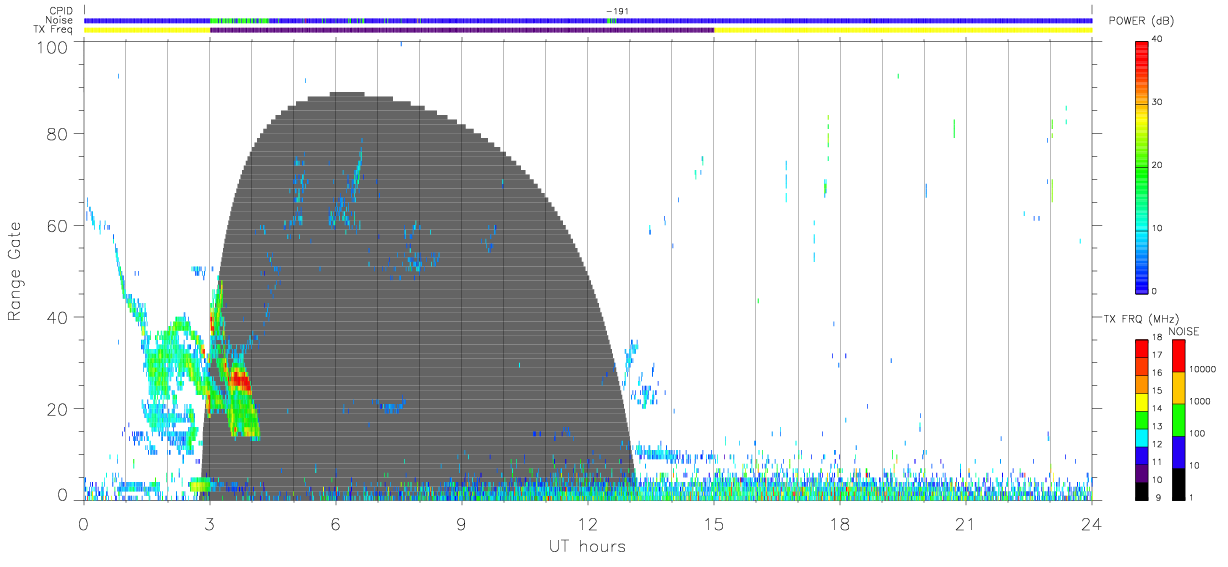
Task: Click the NOISE legend title
Action: click(x=1183, y=331)
